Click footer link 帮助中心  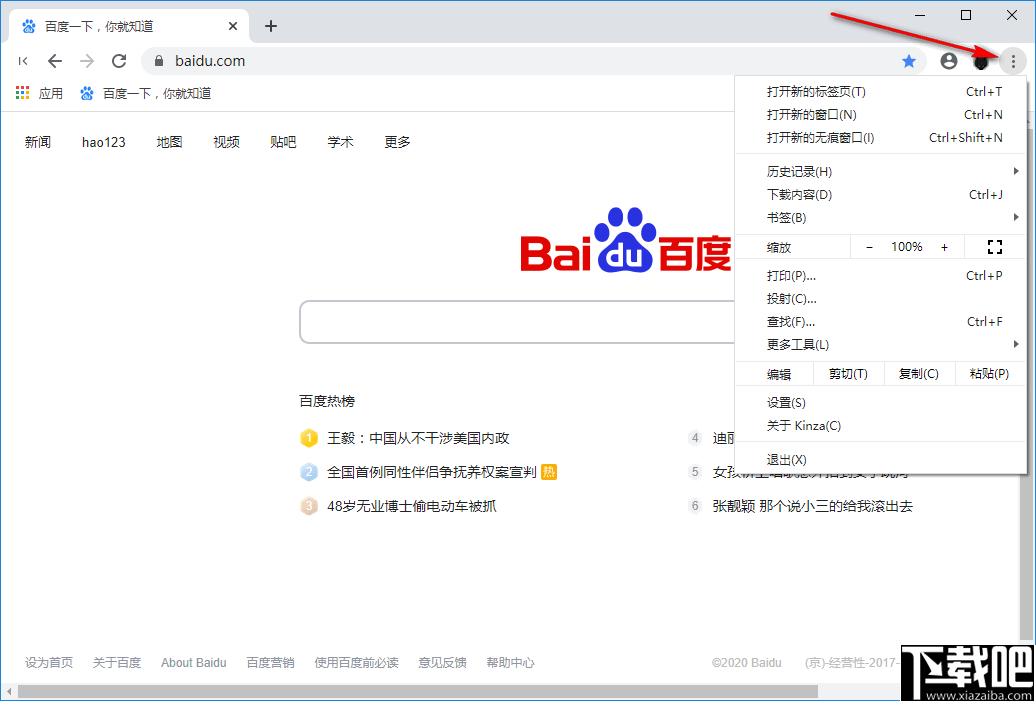(x=511, y=663)
